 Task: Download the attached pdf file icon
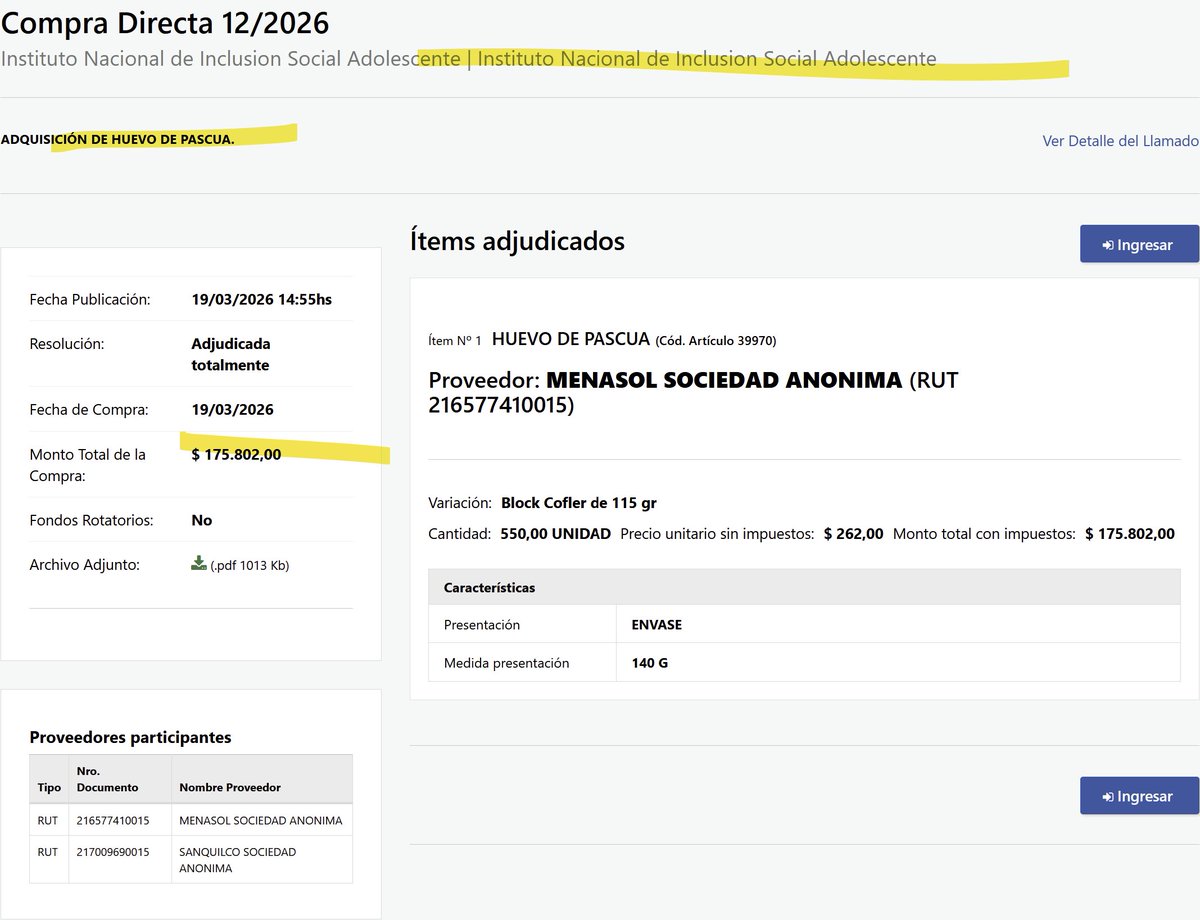click(x=198, y=563)
